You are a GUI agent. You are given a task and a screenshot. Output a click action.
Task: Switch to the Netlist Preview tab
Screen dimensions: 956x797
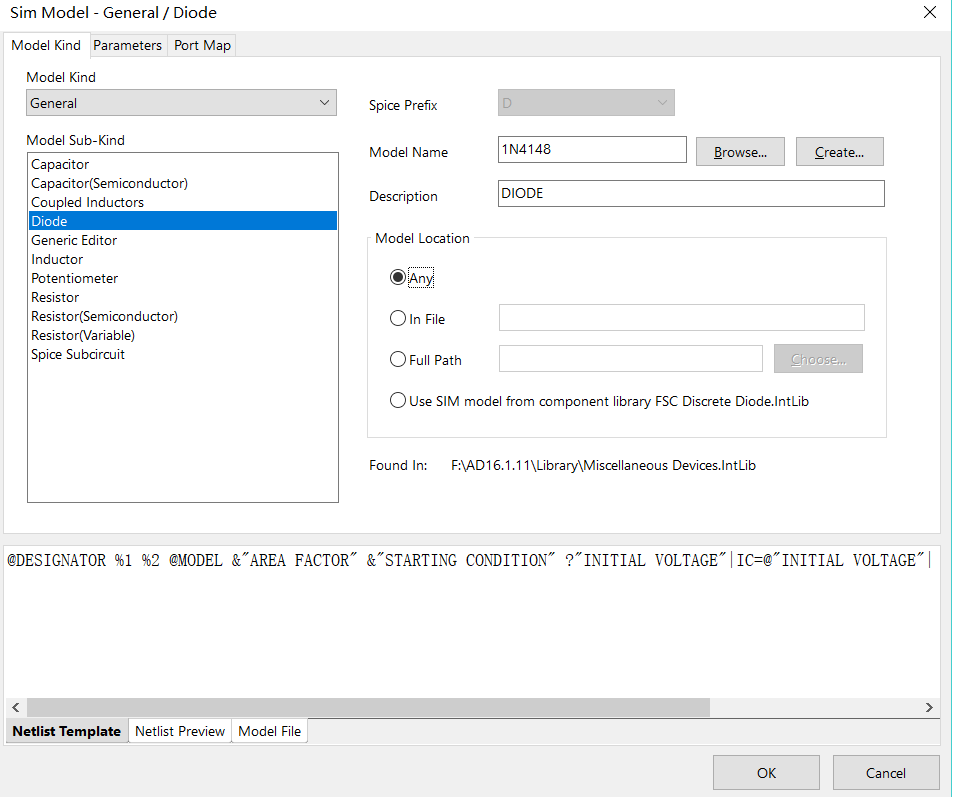pyautogui.click(x=179, y=731)
